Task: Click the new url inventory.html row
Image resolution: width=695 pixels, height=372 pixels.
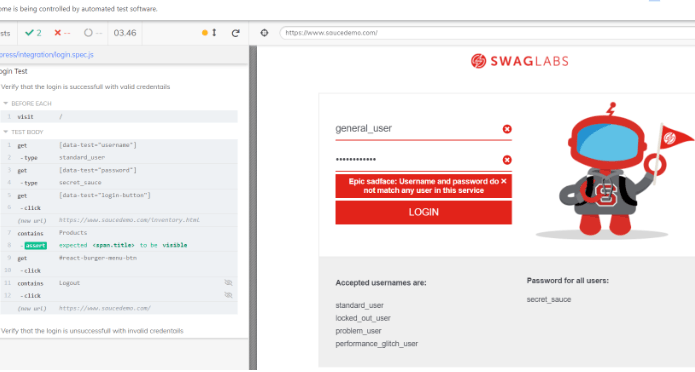Action: click(119, 220)
